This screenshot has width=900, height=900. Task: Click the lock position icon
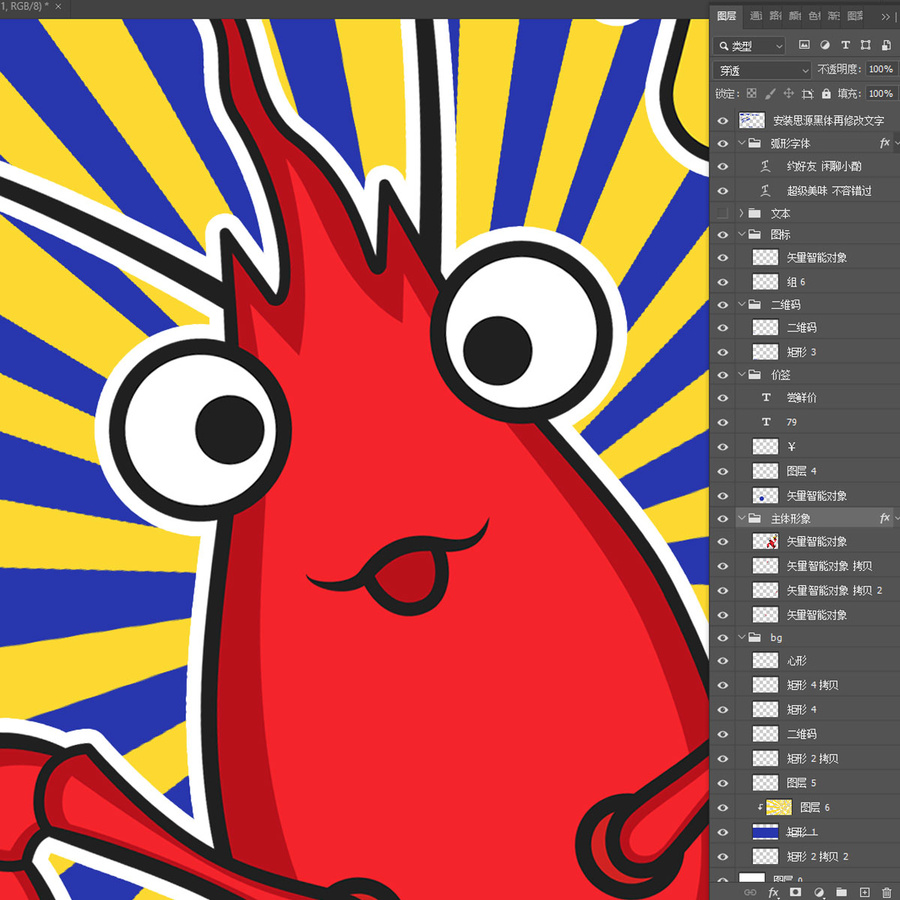[789, 94]
